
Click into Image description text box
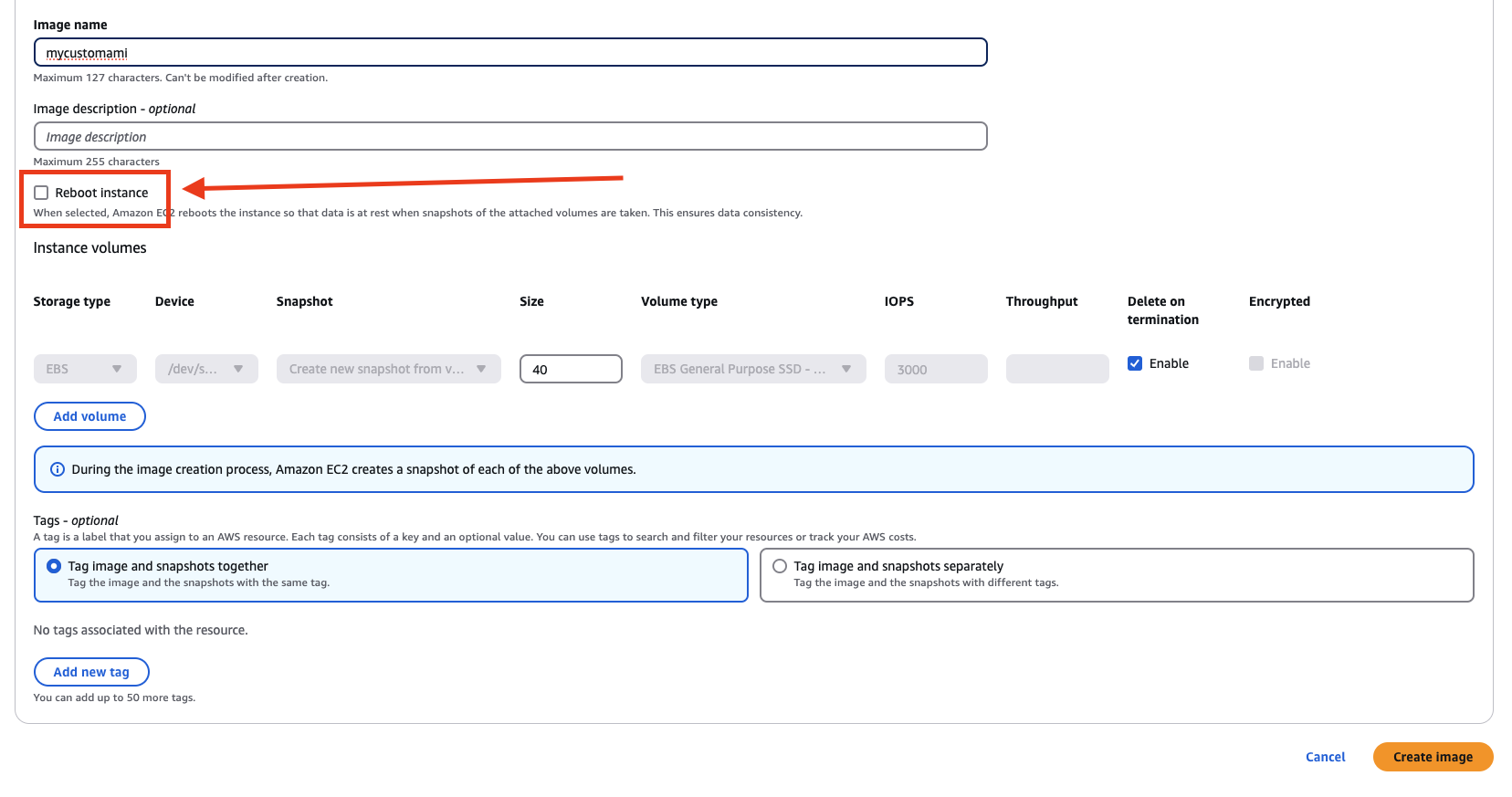pyautogui.click(x=510, y=137)
